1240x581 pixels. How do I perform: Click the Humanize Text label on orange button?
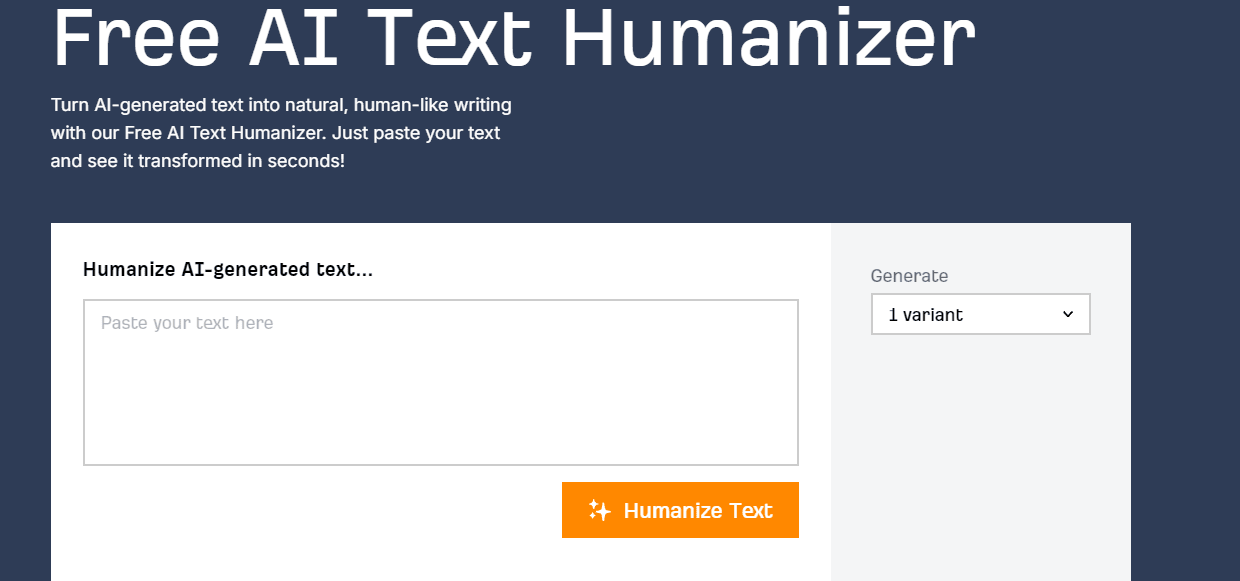click(x=698, y=511)
